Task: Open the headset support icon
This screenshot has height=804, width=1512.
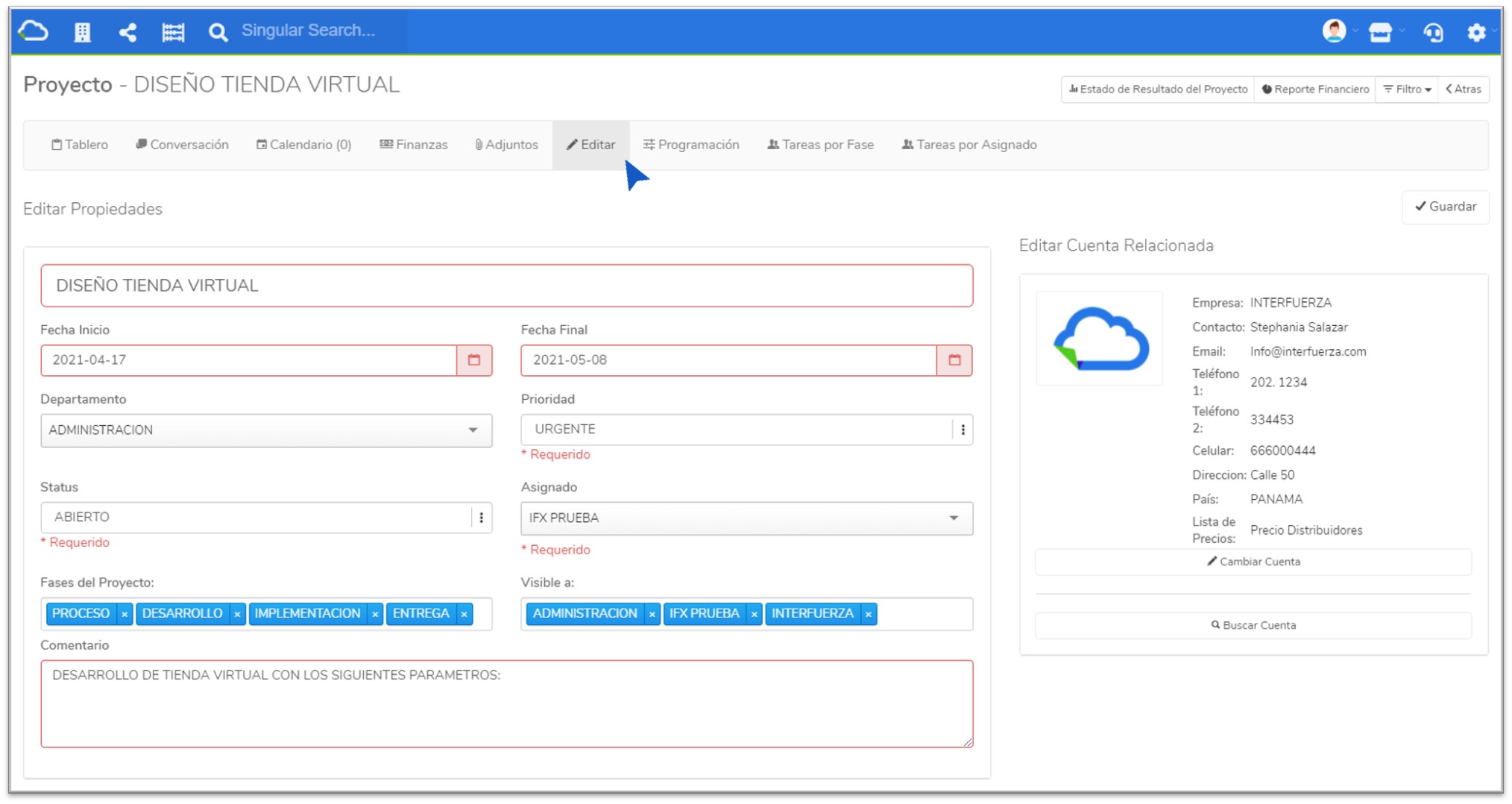Action: (1433, 32)
